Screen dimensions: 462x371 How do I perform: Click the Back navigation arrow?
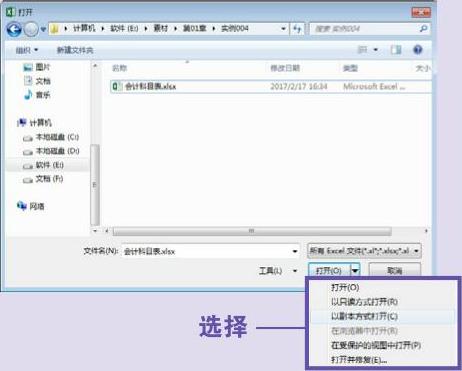pos(14,29)
